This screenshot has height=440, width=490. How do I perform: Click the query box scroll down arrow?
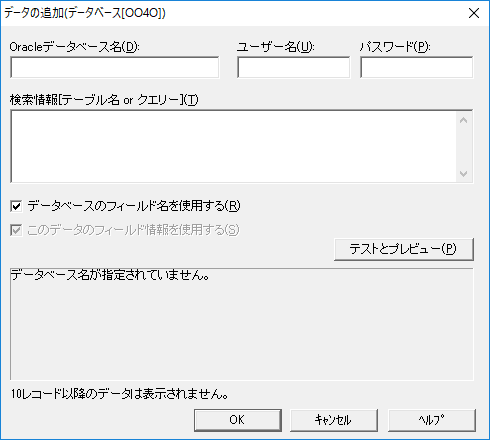pos(464,173)
